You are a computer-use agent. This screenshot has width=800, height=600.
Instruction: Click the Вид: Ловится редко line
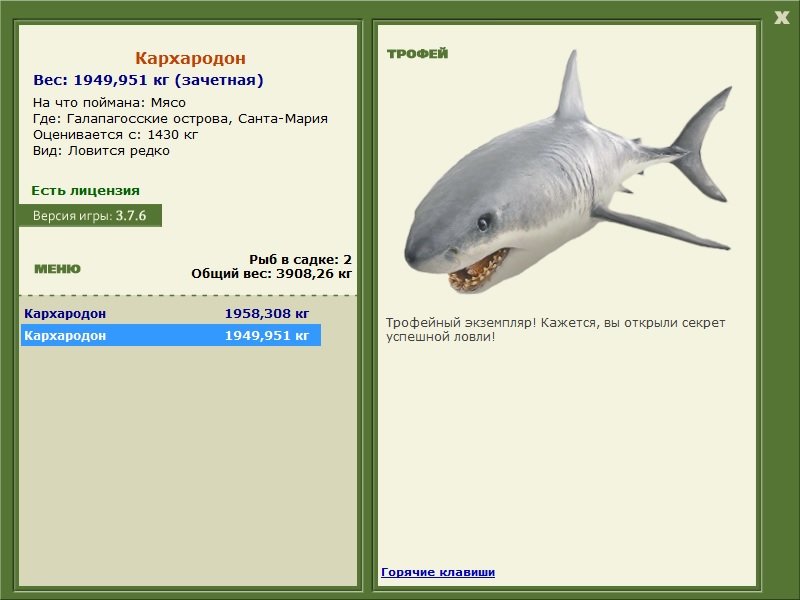click(101, 151)
